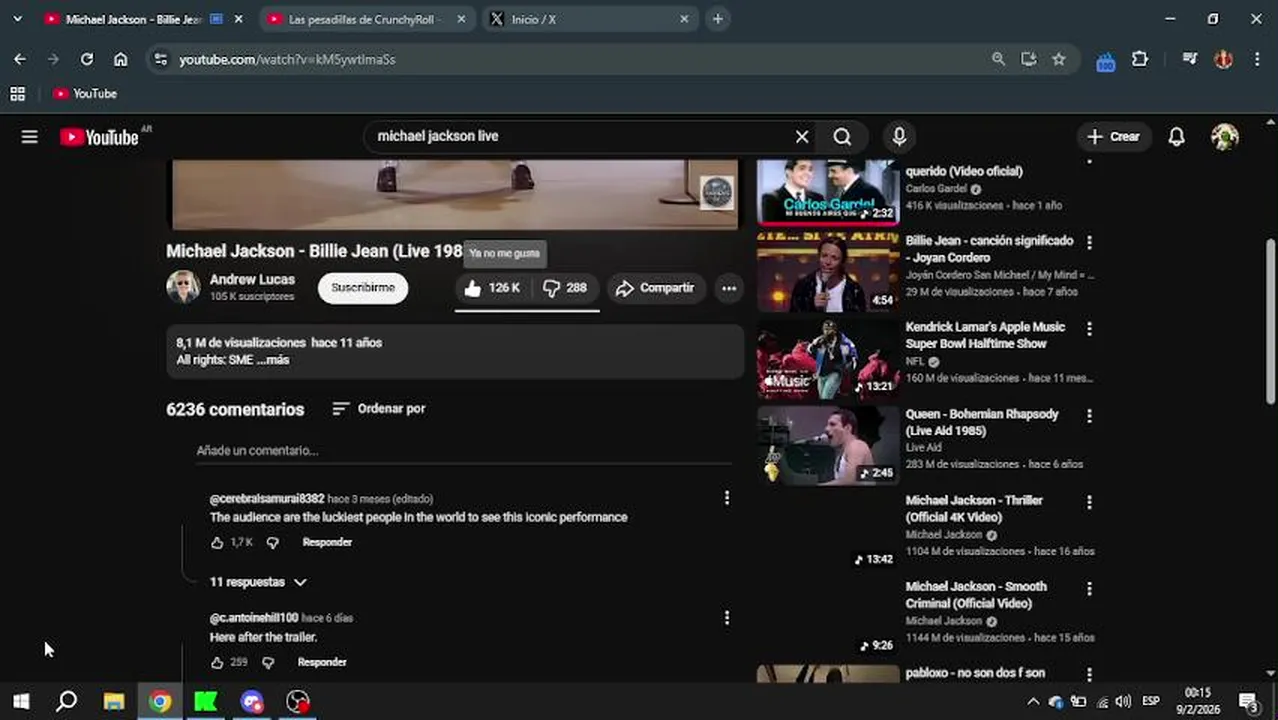1278x720 pixels.
Task: Expand video description with ...más
Action: 273,360
